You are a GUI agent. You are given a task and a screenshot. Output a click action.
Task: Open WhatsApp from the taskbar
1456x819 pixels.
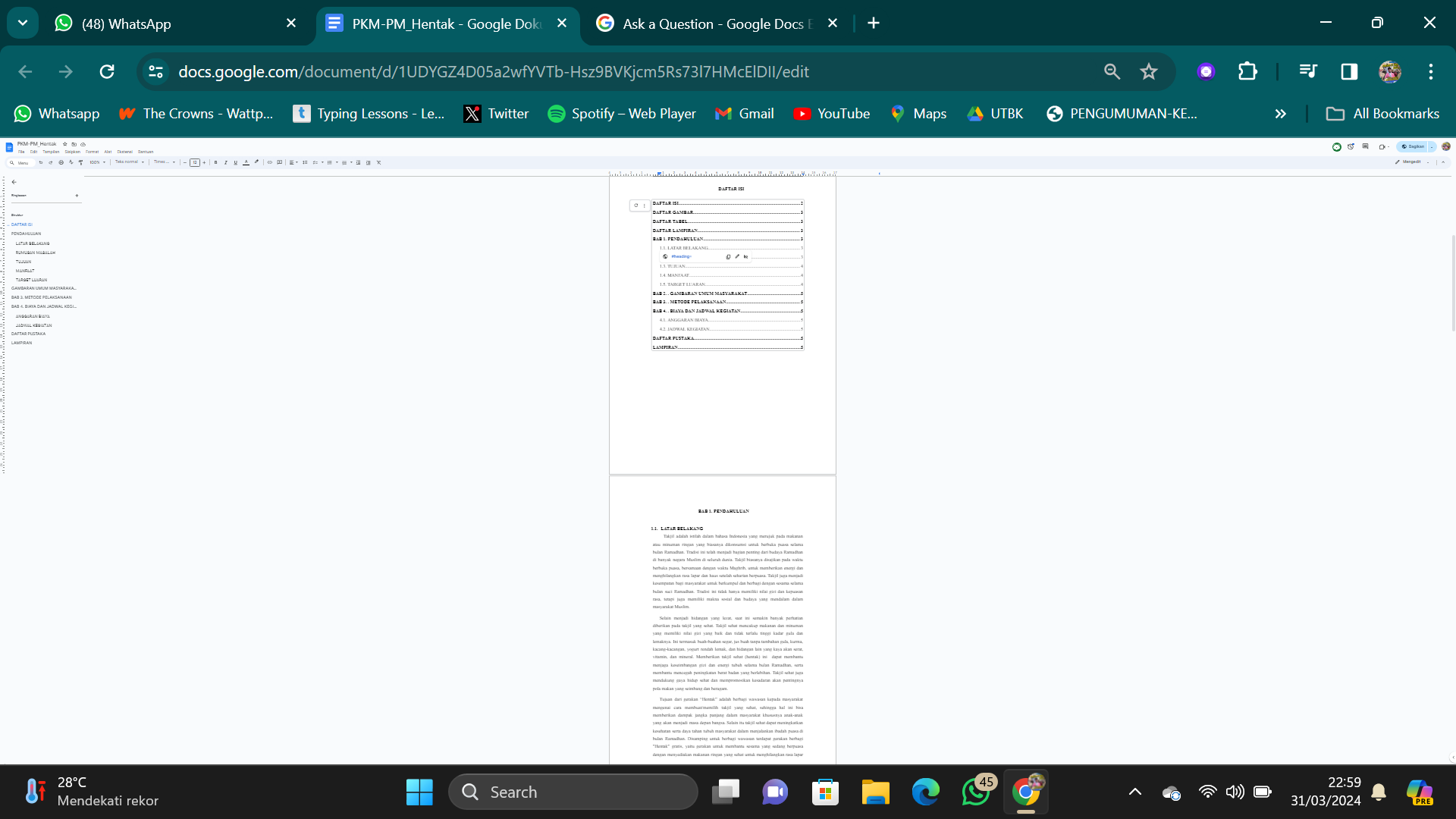click(976, 792)
